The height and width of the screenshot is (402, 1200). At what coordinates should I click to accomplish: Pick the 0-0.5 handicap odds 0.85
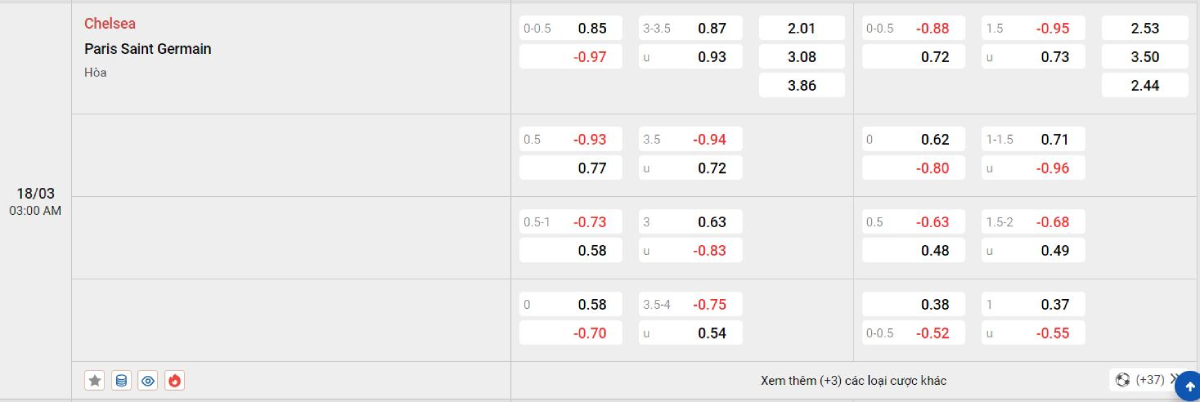point(571,28)
